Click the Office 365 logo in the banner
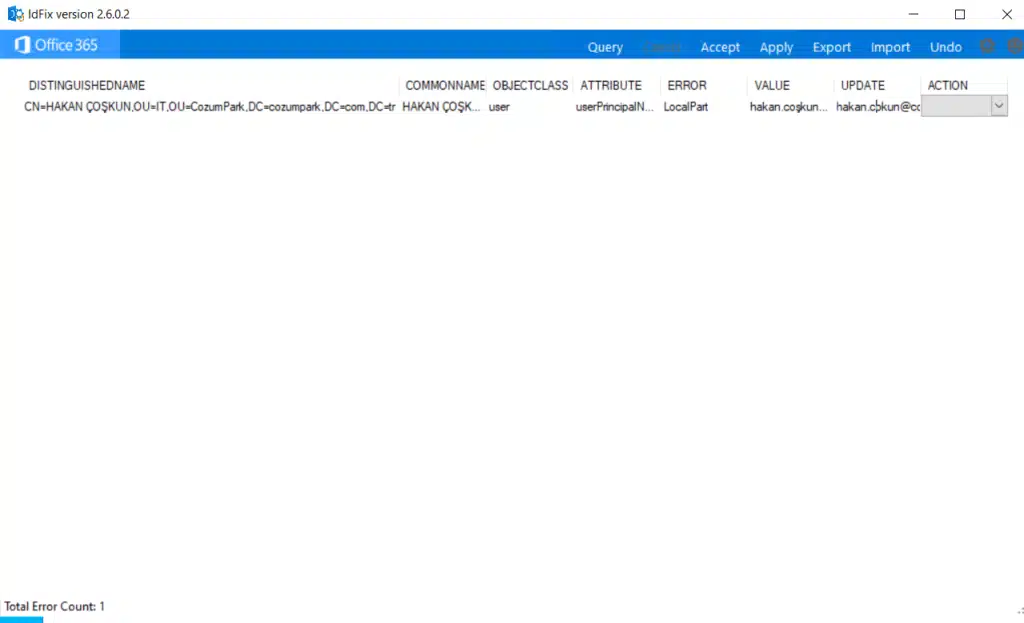This screenshot has width=1024, height=623. (57, 45)
